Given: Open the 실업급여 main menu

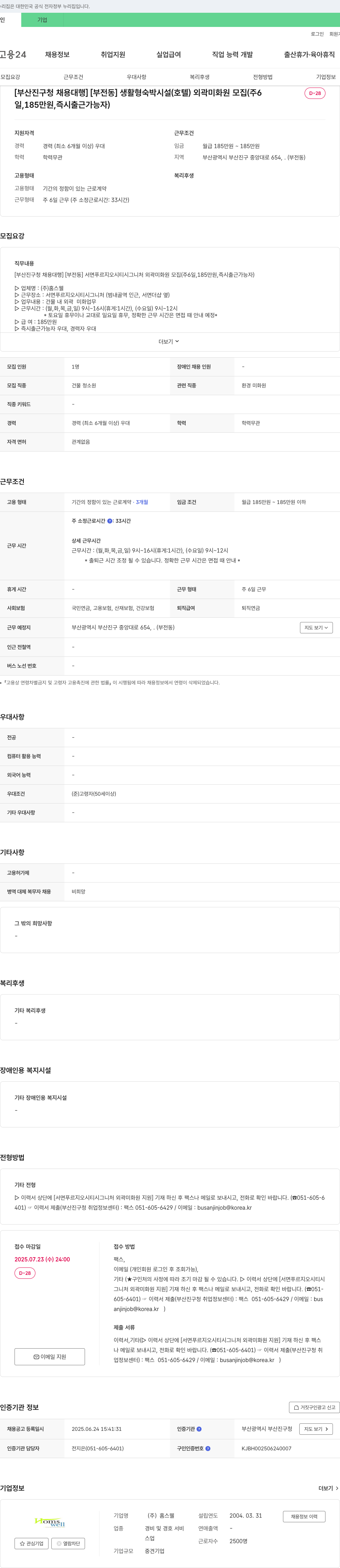Looking at the screenshot, I should (x=169, y=55).
